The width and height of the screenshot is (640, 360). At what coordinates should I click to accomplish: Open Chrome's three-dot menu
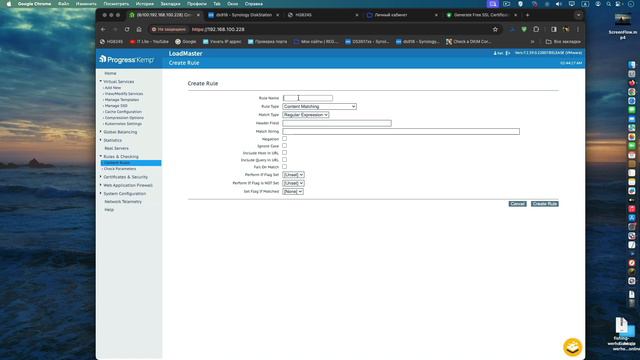point(578,29)
